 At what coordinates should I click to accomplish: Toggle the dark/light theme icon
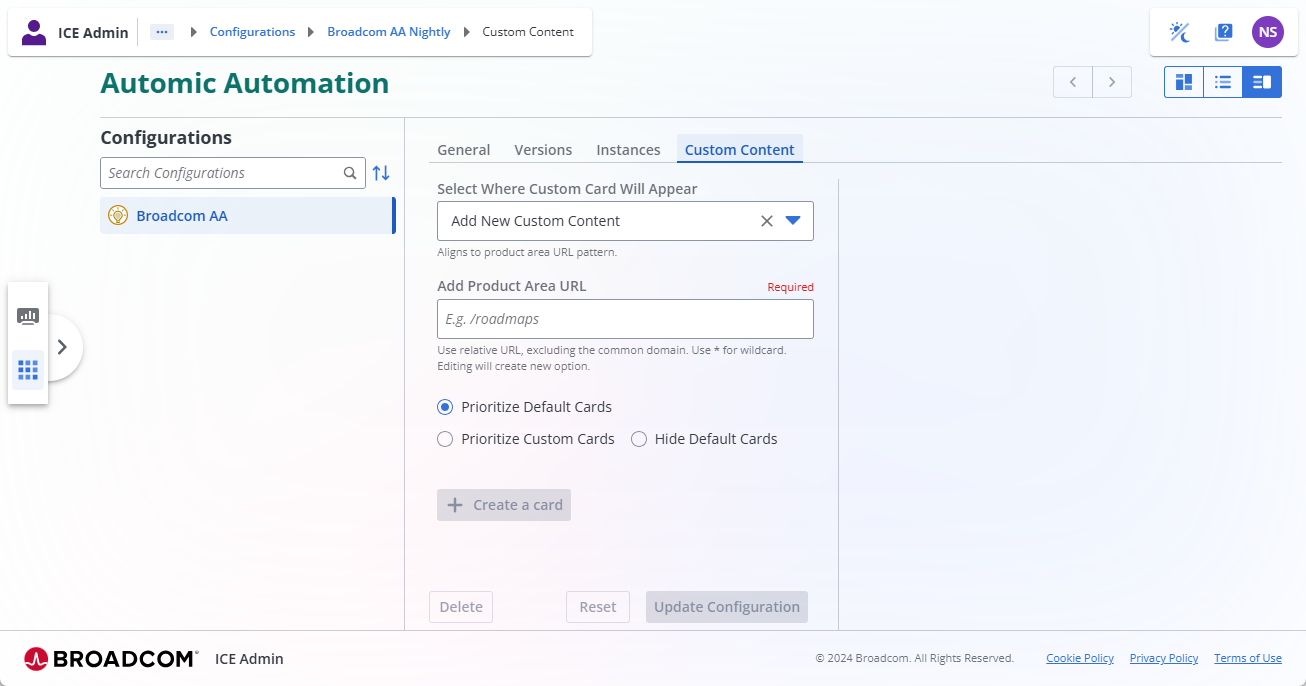point(1180,32)
